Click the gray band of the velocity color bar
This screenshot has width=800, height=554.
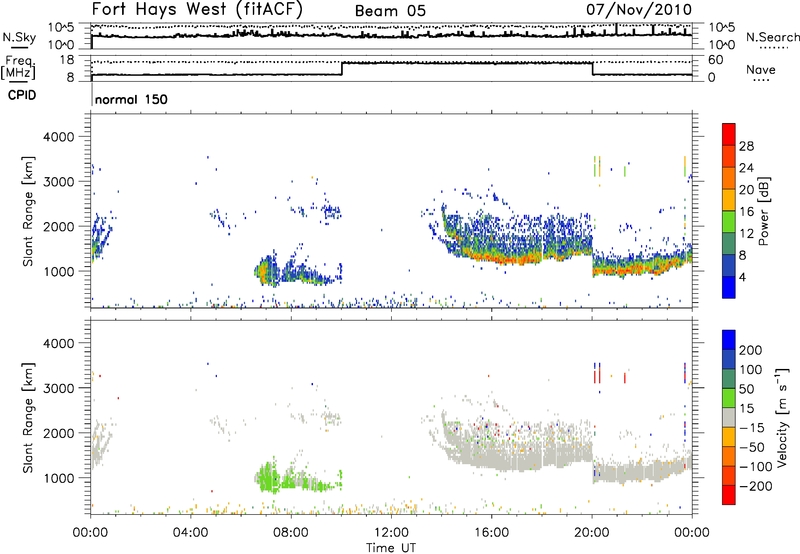click(729, 417)
